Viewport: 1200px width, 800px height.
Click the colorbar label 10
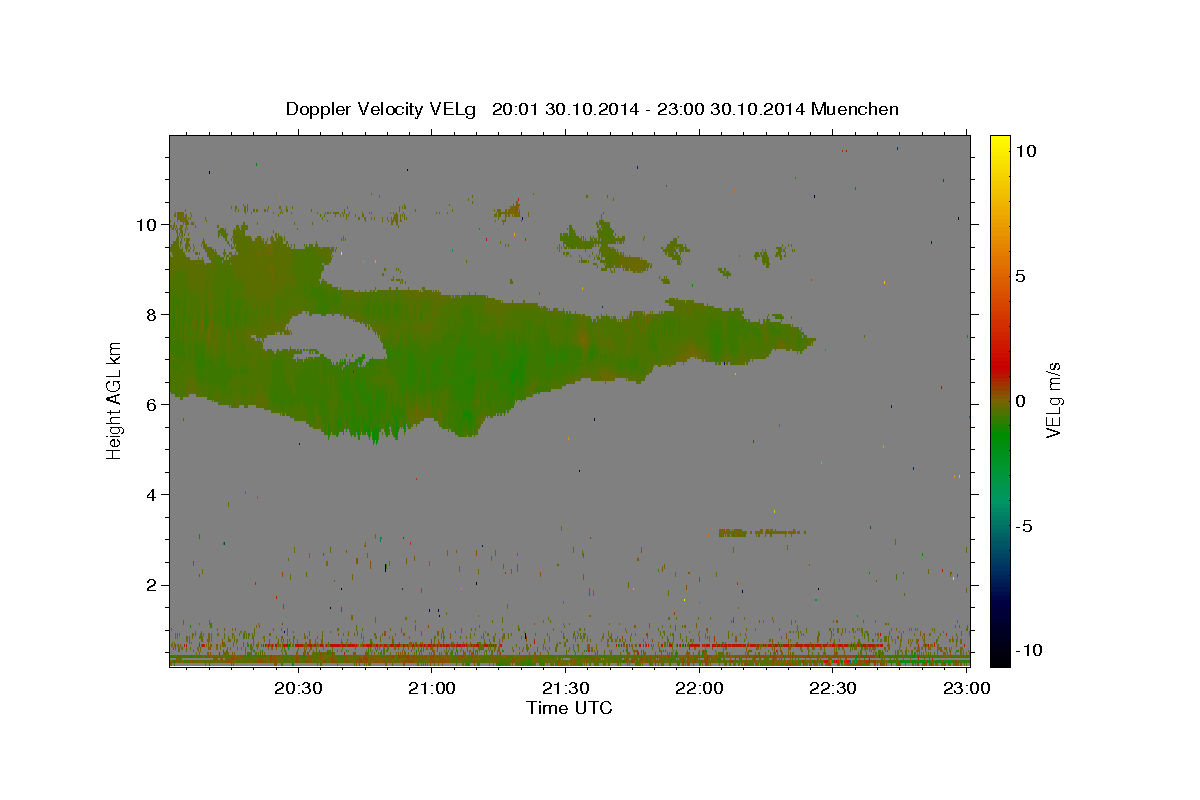pos(1026,150)
